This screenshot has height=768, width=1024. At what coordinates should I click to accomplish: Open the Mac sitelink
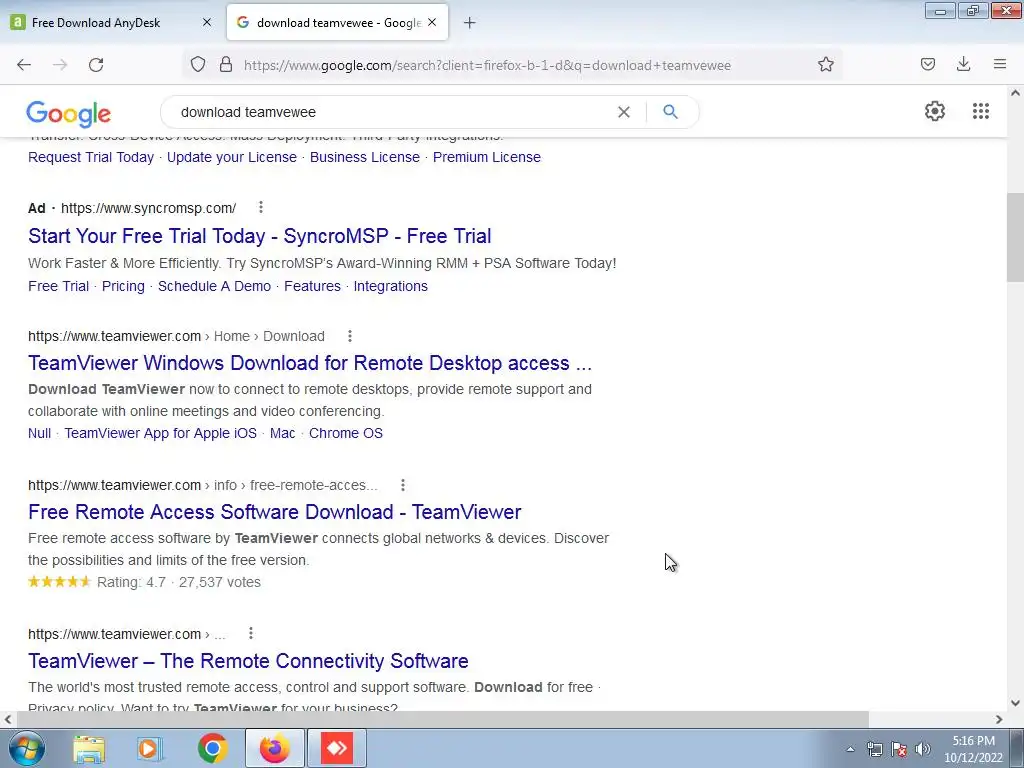[283, 433]
